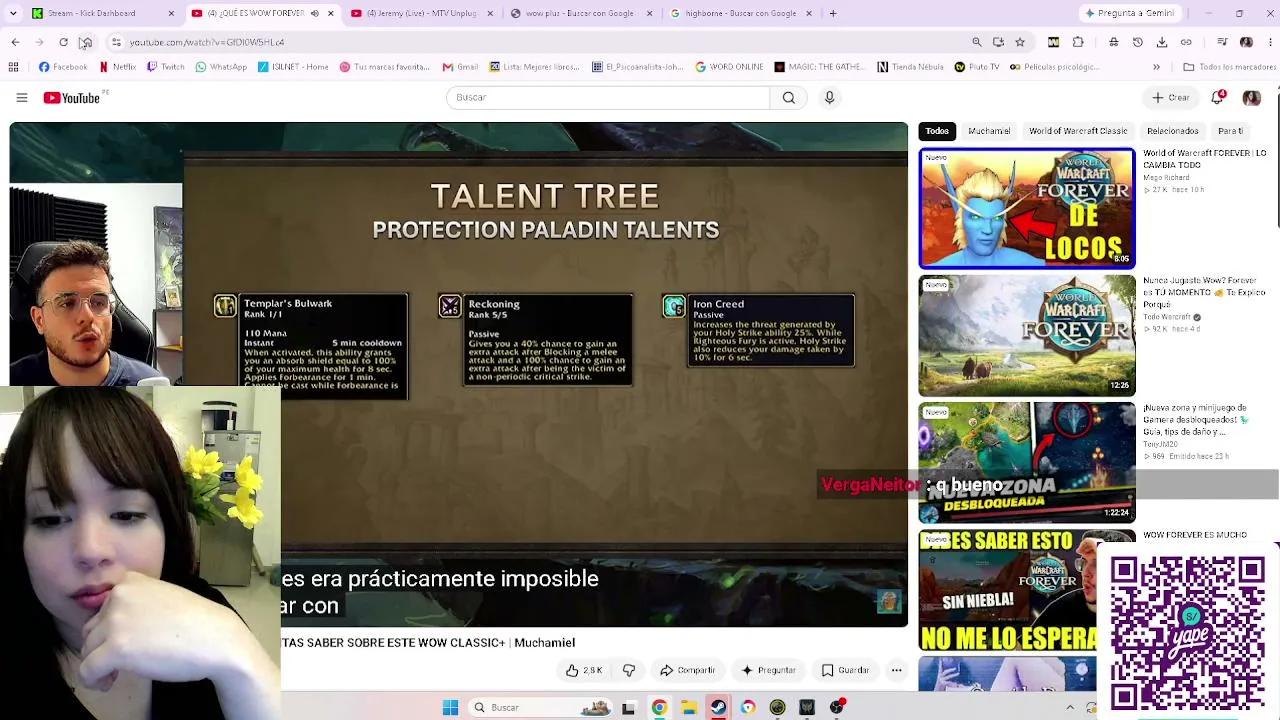Select the World of Warcraft Classic chip
The image size is (1280, 720).
coord(1078,131)
